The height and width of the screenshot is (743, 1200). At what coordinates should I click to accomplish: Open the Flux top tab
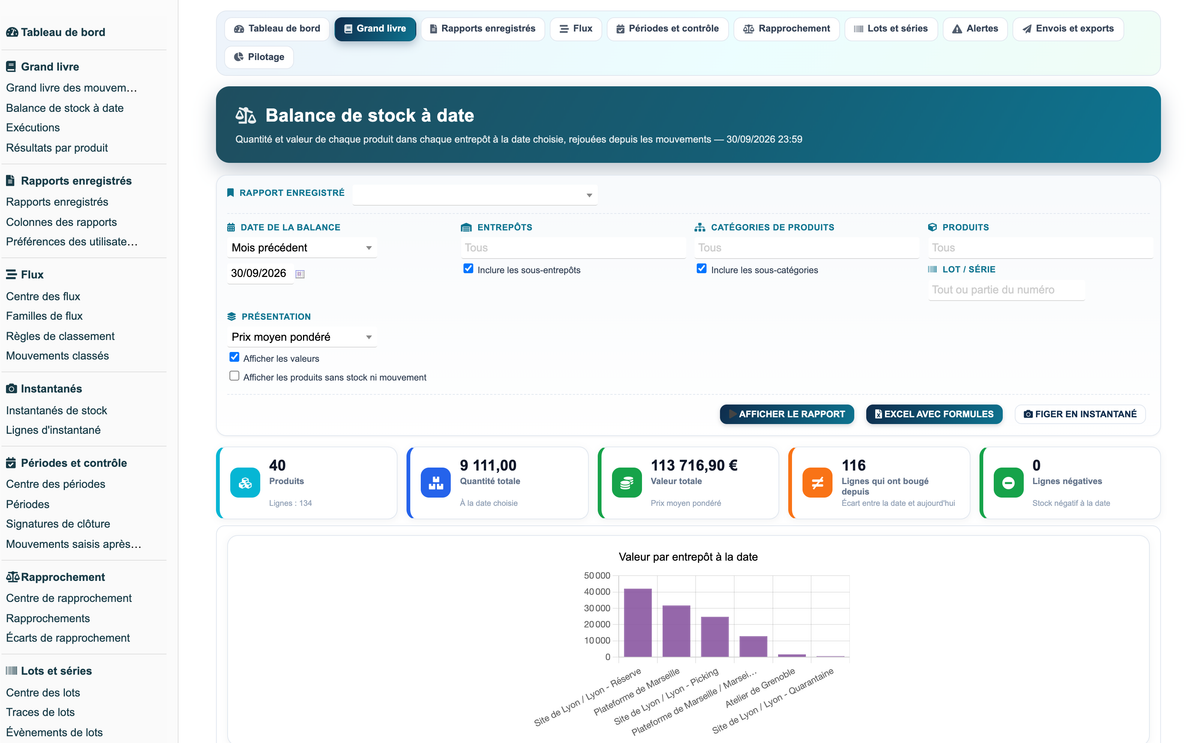(x=576, y=29)
